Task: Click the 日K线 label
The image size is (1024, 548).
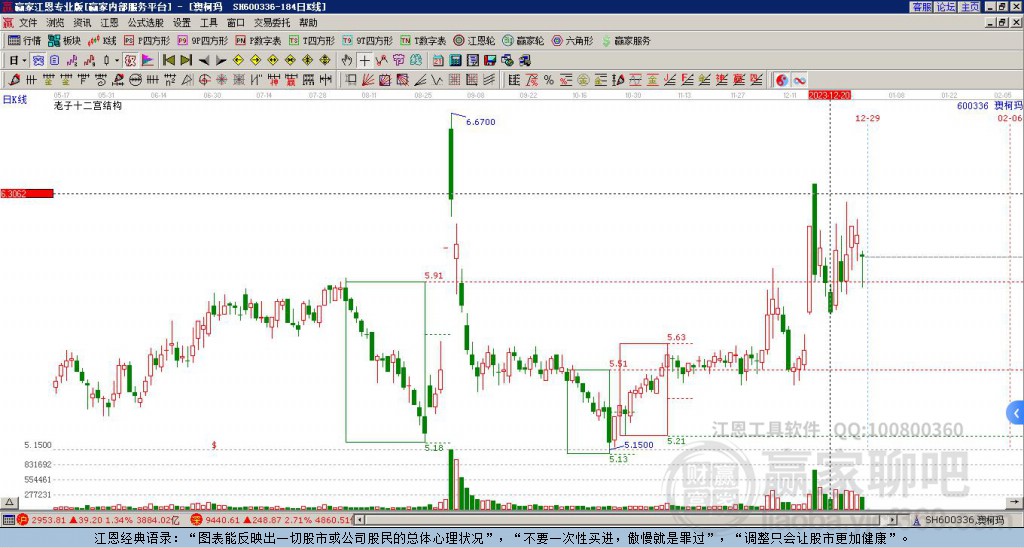Action: tap(14, 100)
